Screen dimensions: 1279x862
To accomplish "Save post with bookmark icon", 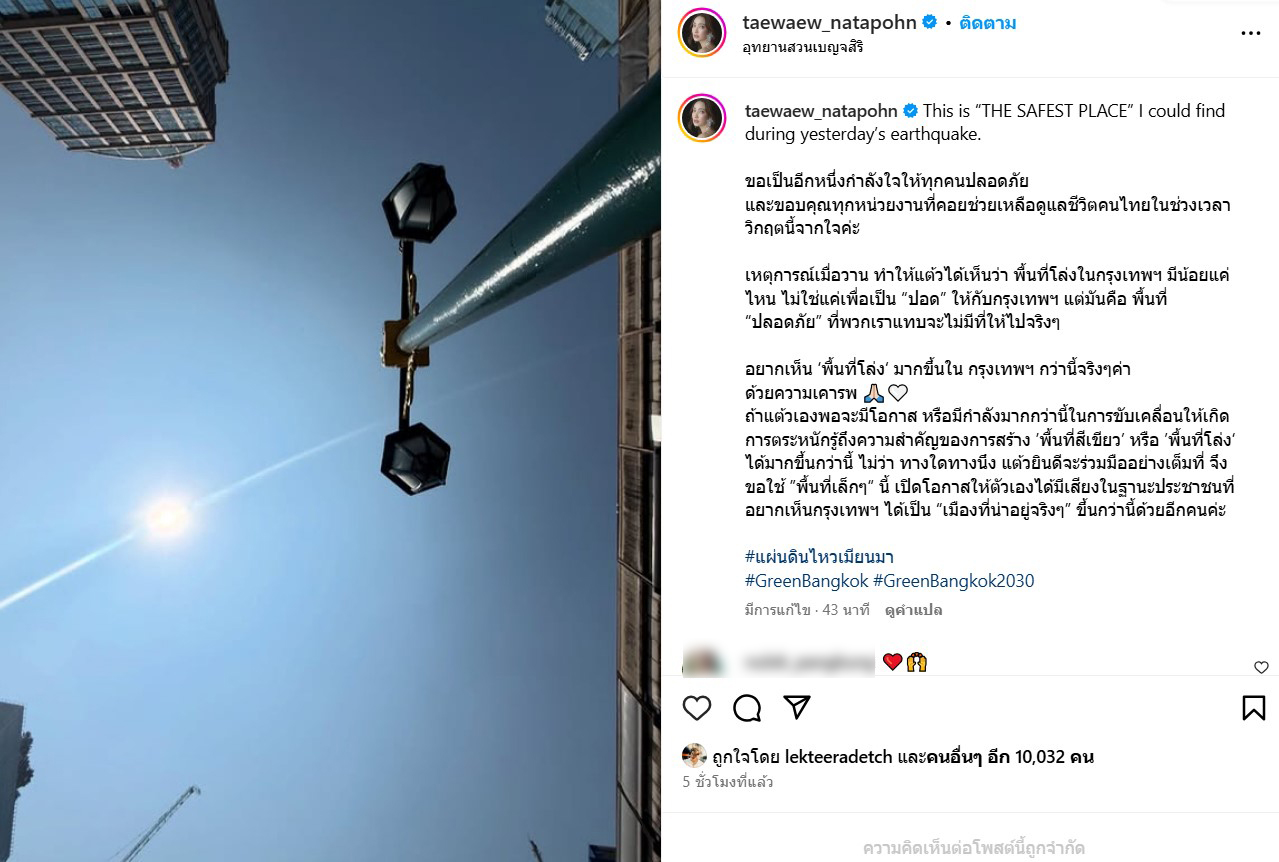I will [1253, 708].
